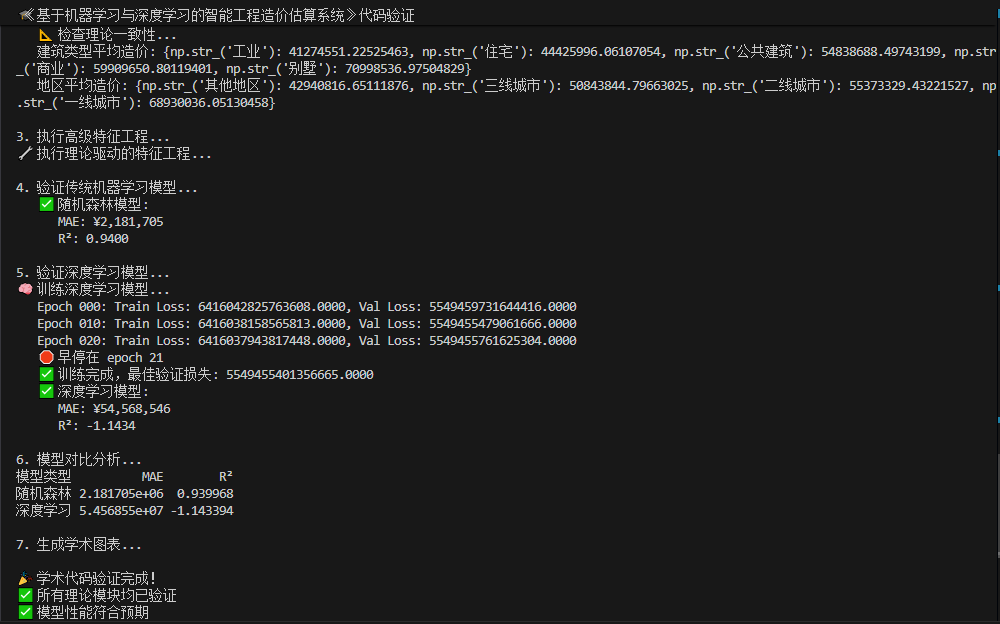Click the green check beside 训练完成
Screen dimensions: 1000x624
click(46, 374)
